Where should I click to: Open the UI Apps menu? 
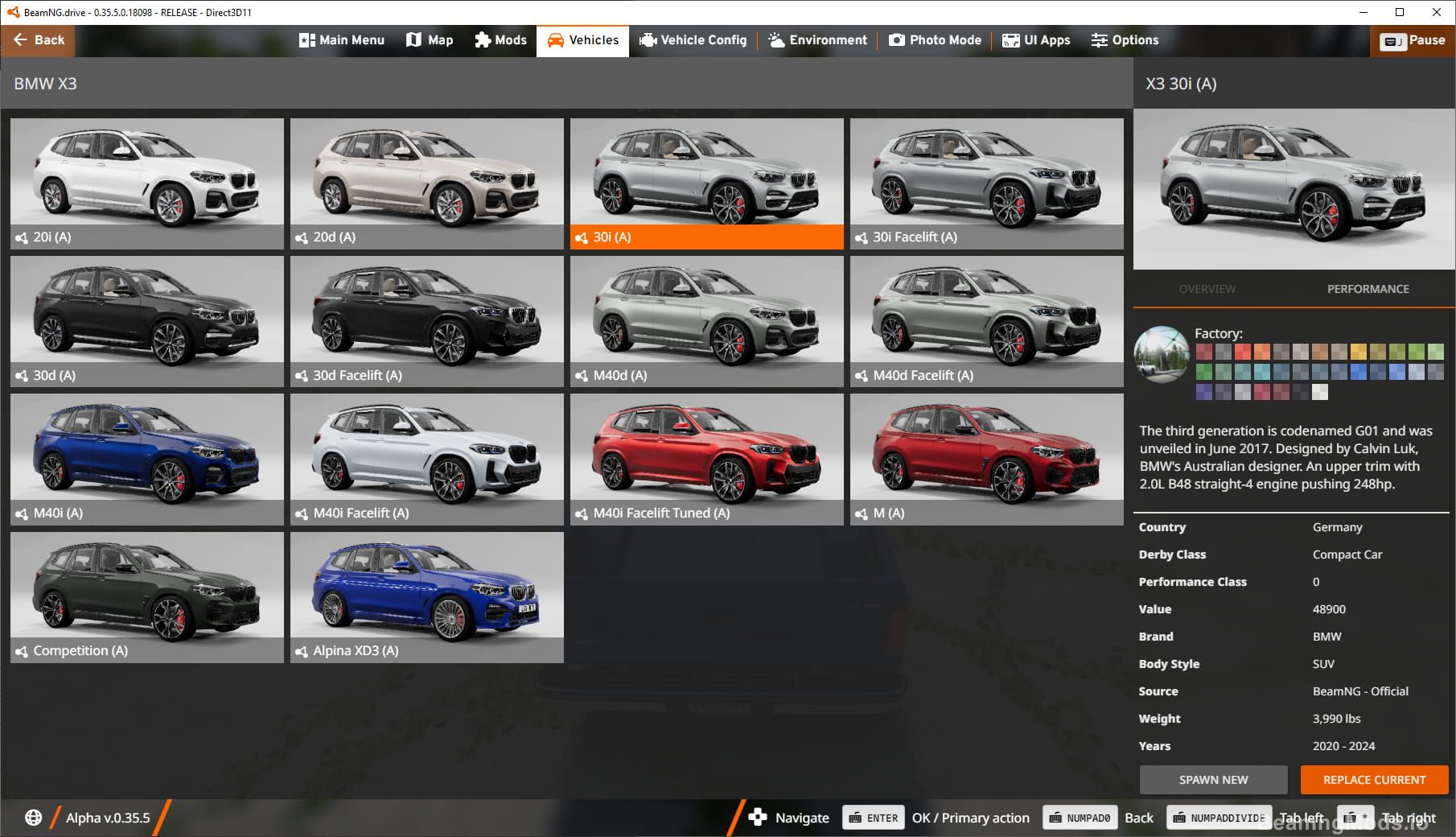coord(1036,40)
